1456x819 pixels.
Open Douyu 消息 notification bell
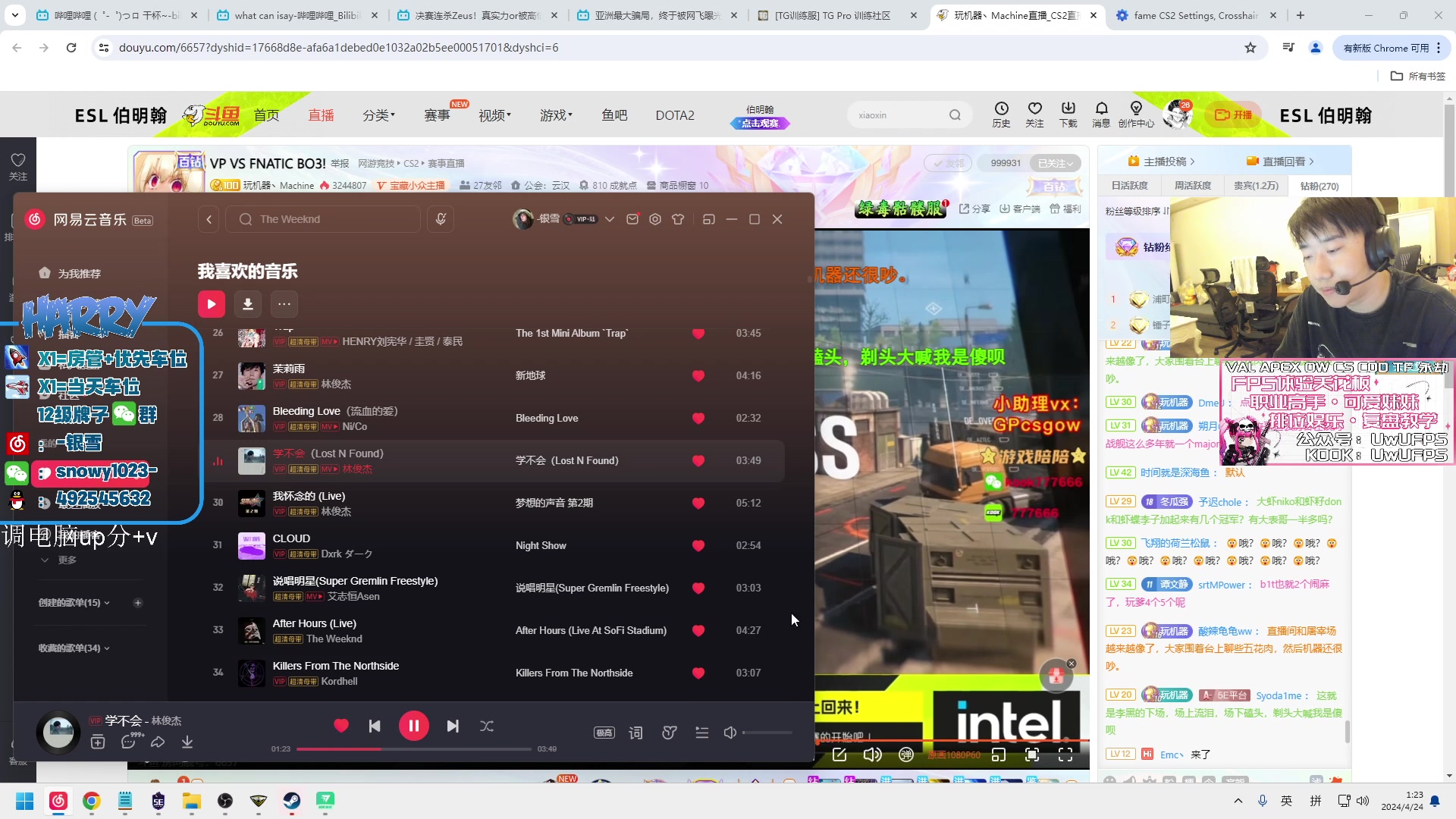tap(1101, 115)
